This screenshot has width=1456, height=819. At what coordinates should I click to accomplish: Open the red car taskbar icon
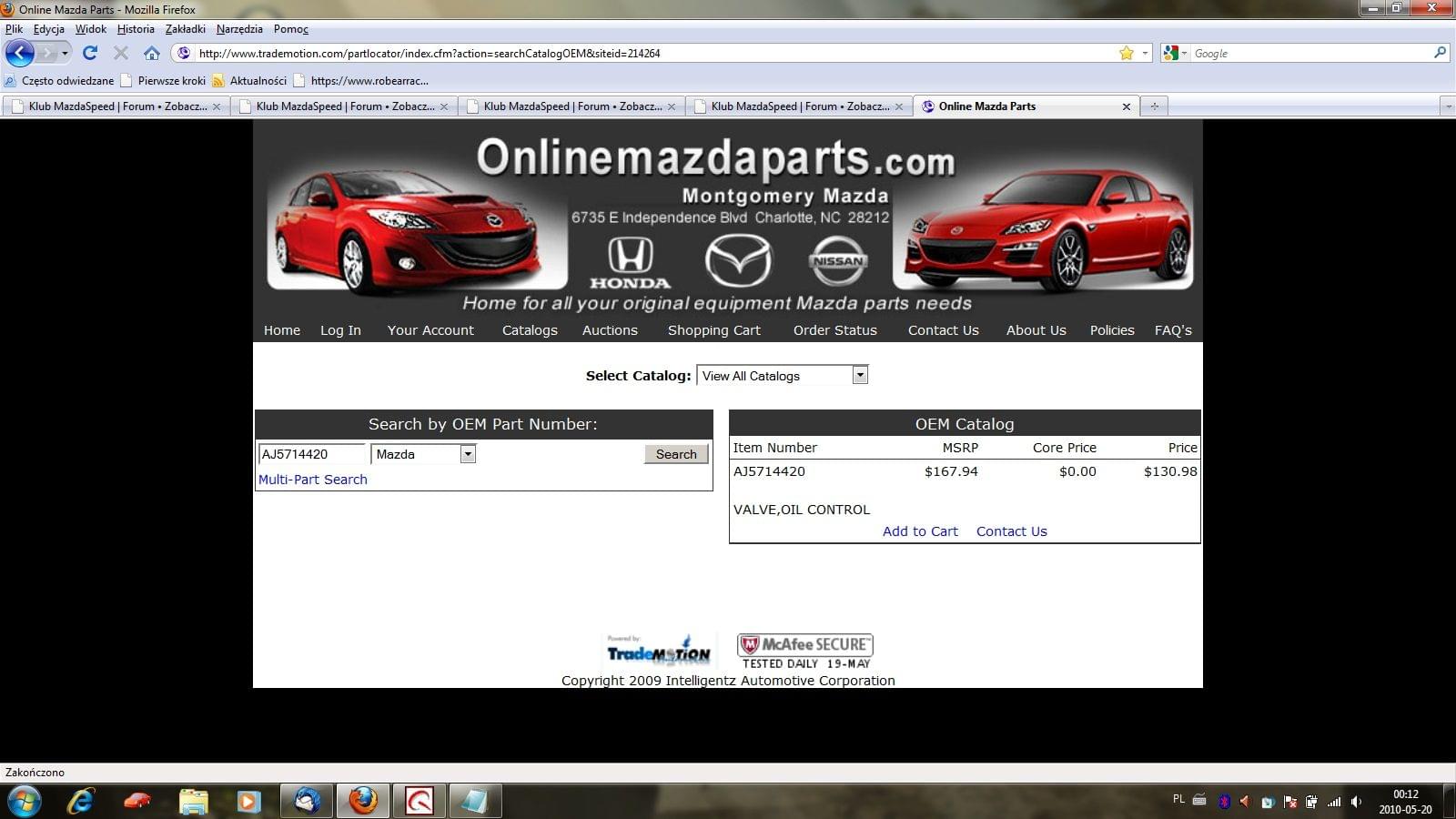coord(137,801)
